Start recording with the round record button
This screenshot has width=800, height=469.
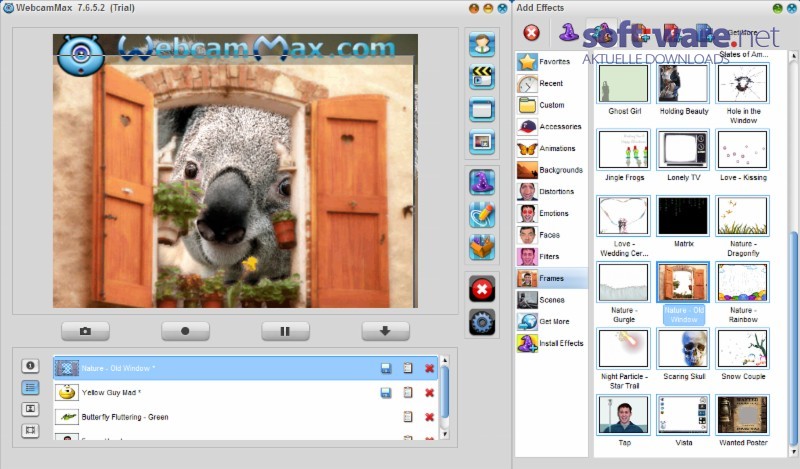click(185, 331)
